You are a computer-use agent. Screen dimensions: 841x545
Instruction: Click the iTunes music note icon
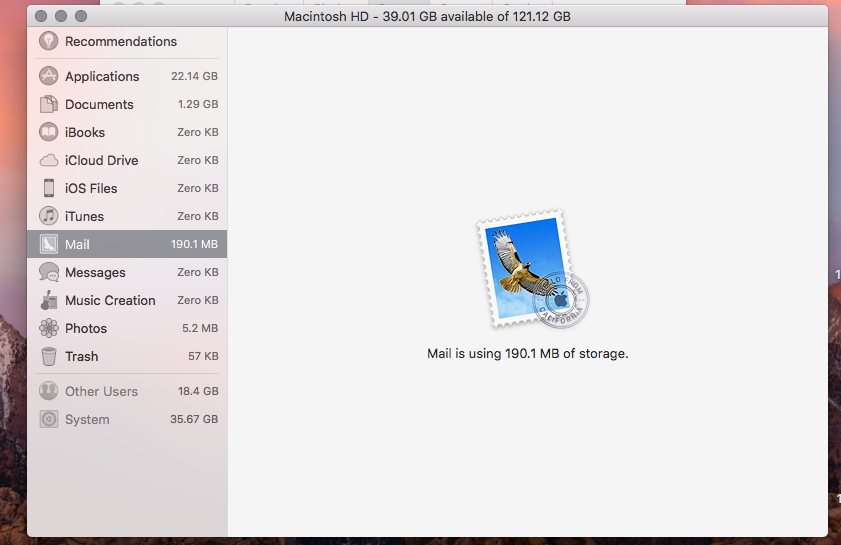48,216
